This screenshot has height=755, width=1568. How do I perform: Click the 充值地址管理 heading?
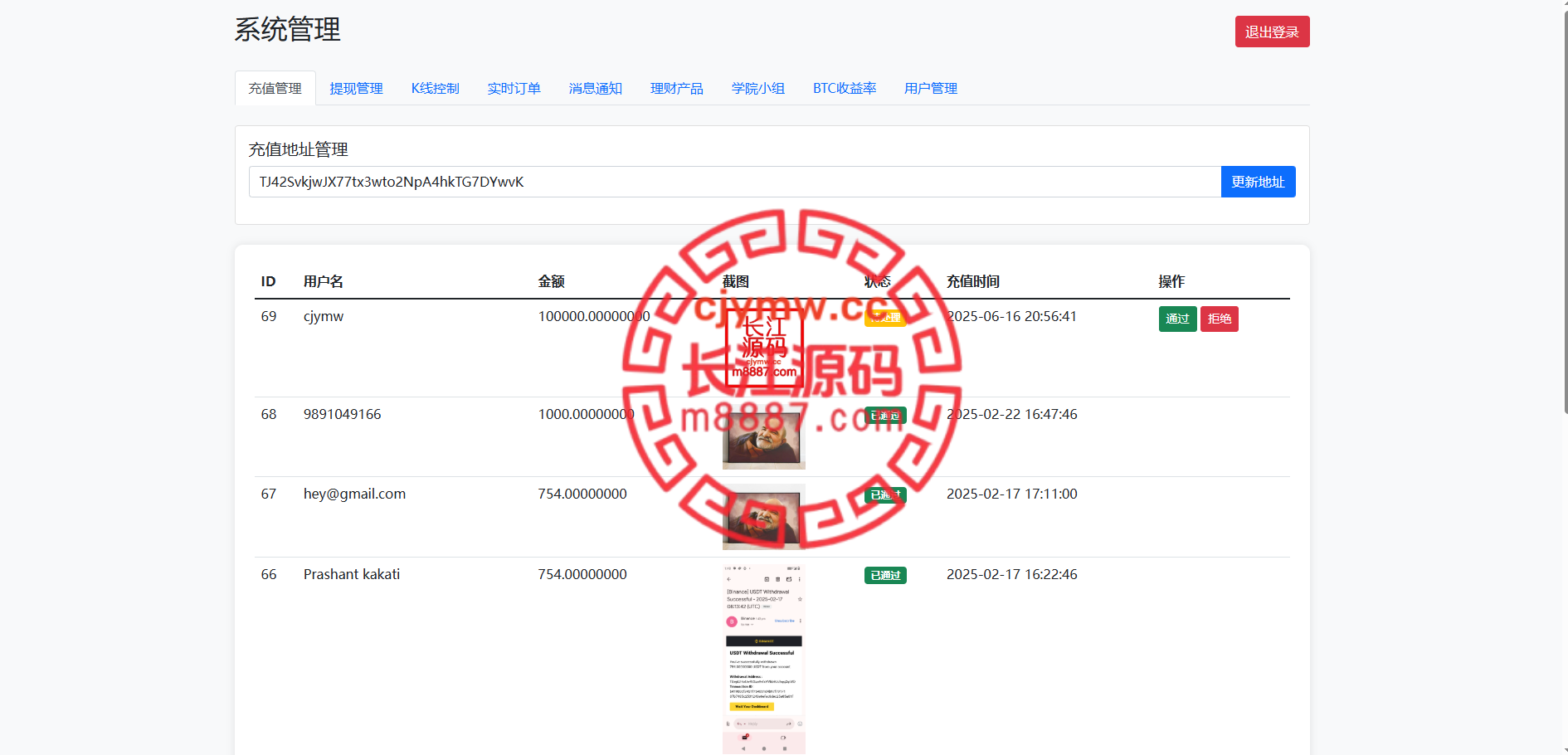click(299, 149)
